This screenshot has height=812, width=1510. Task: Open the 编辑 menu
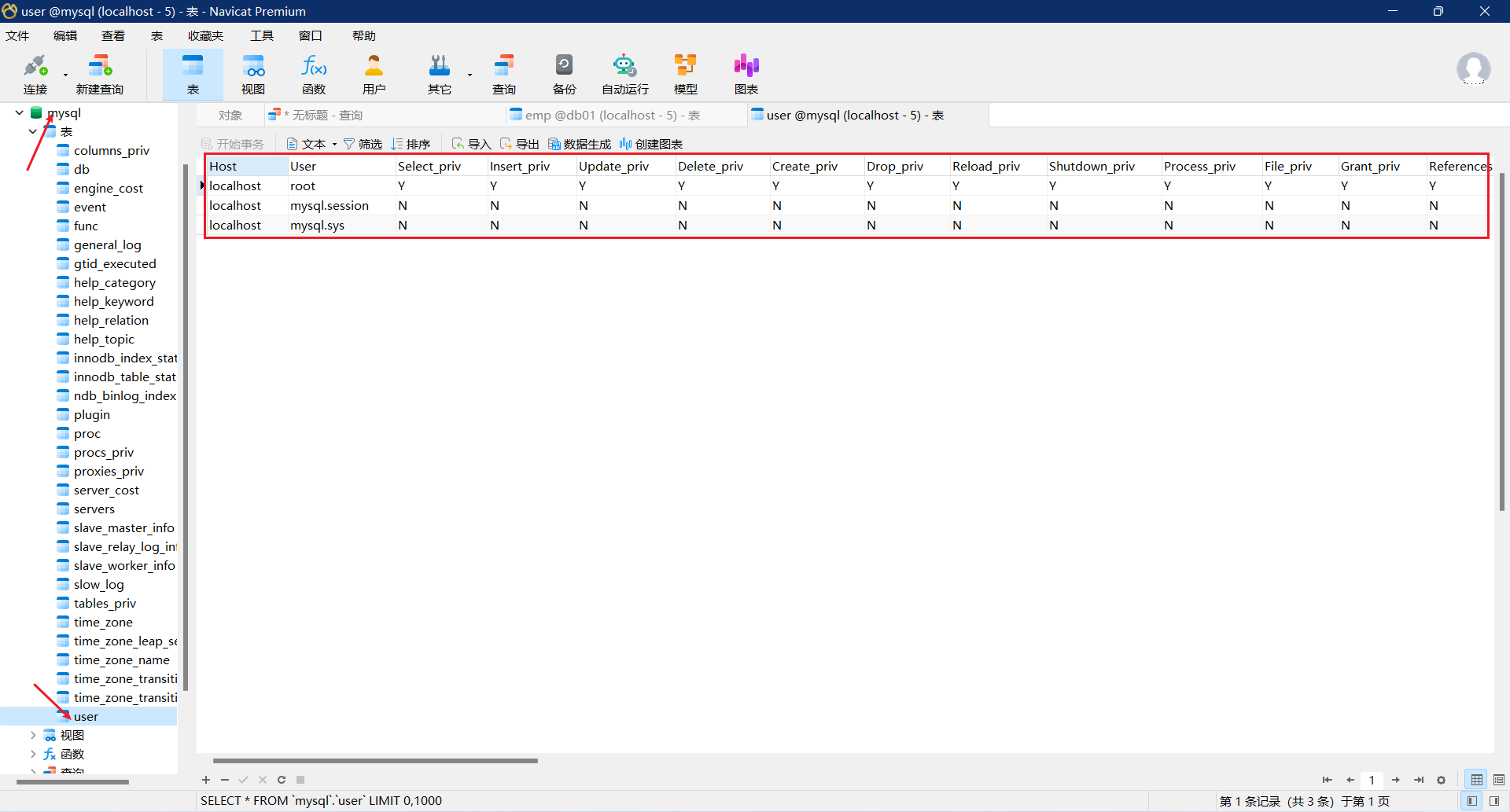click(x=65, y=36)
